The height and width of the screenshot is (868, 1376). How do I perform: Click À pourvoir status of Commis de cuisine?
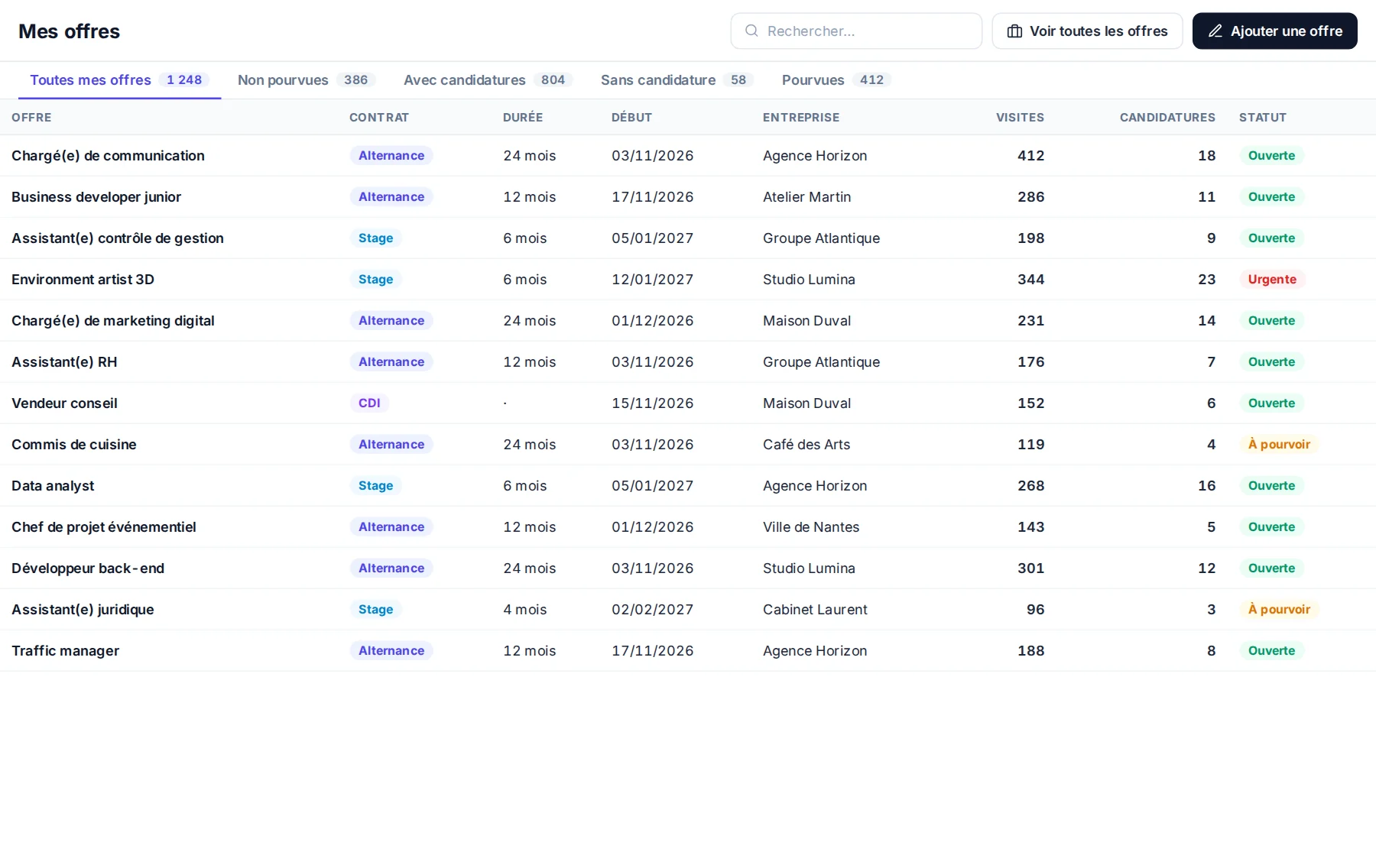(x=1279, y=445)
